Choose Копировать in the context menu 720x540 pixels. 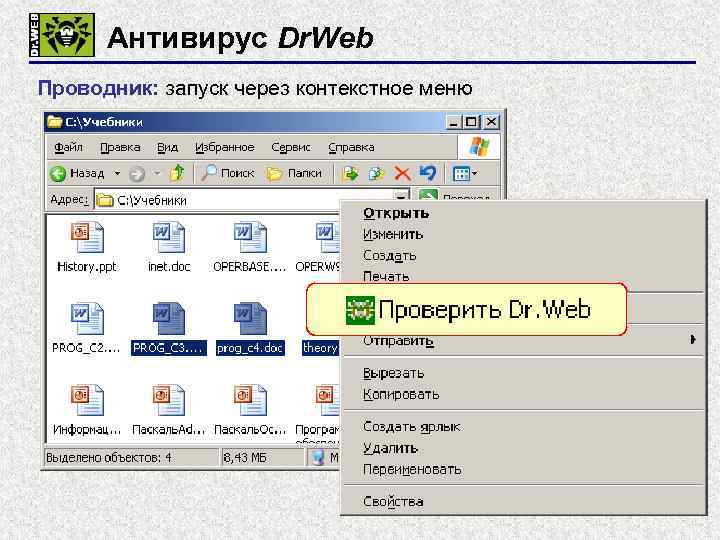pyautogui.click(x=523, y=394)
